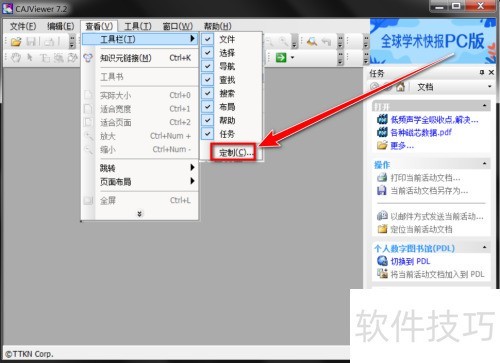Viewport: 500px width, 363px height.
Task: Open the 文件(F) menu
Action: (x=23, y=26)
